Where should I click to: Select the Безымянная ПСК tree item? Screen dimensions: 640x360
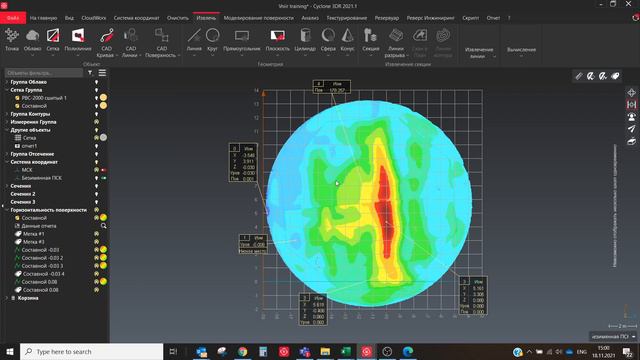point(42,178)
